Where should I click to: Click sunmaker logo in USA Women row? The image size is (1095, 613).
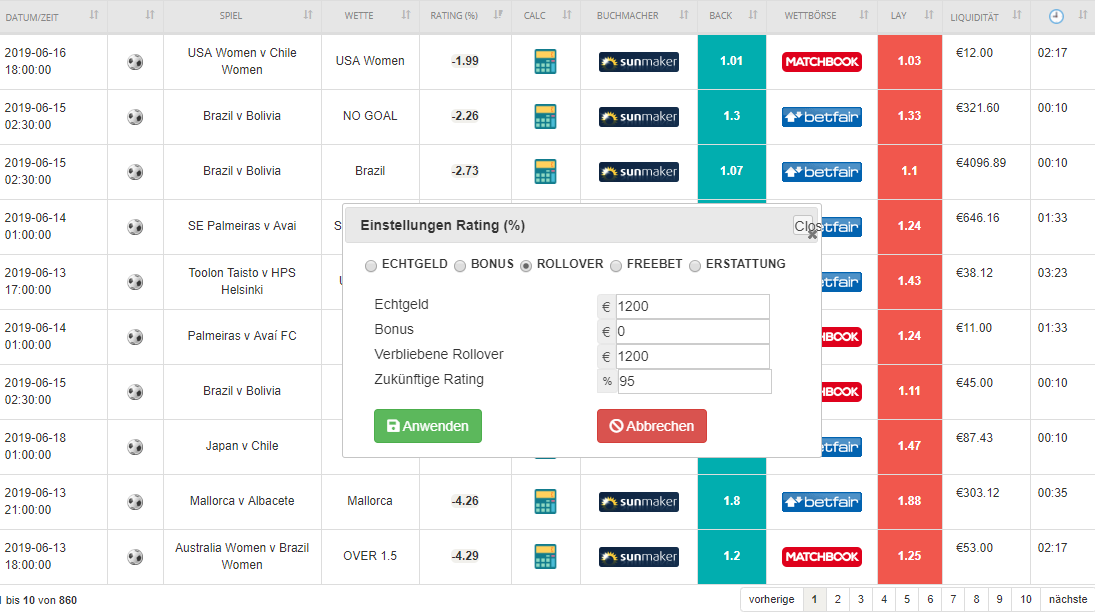(638, 61)
